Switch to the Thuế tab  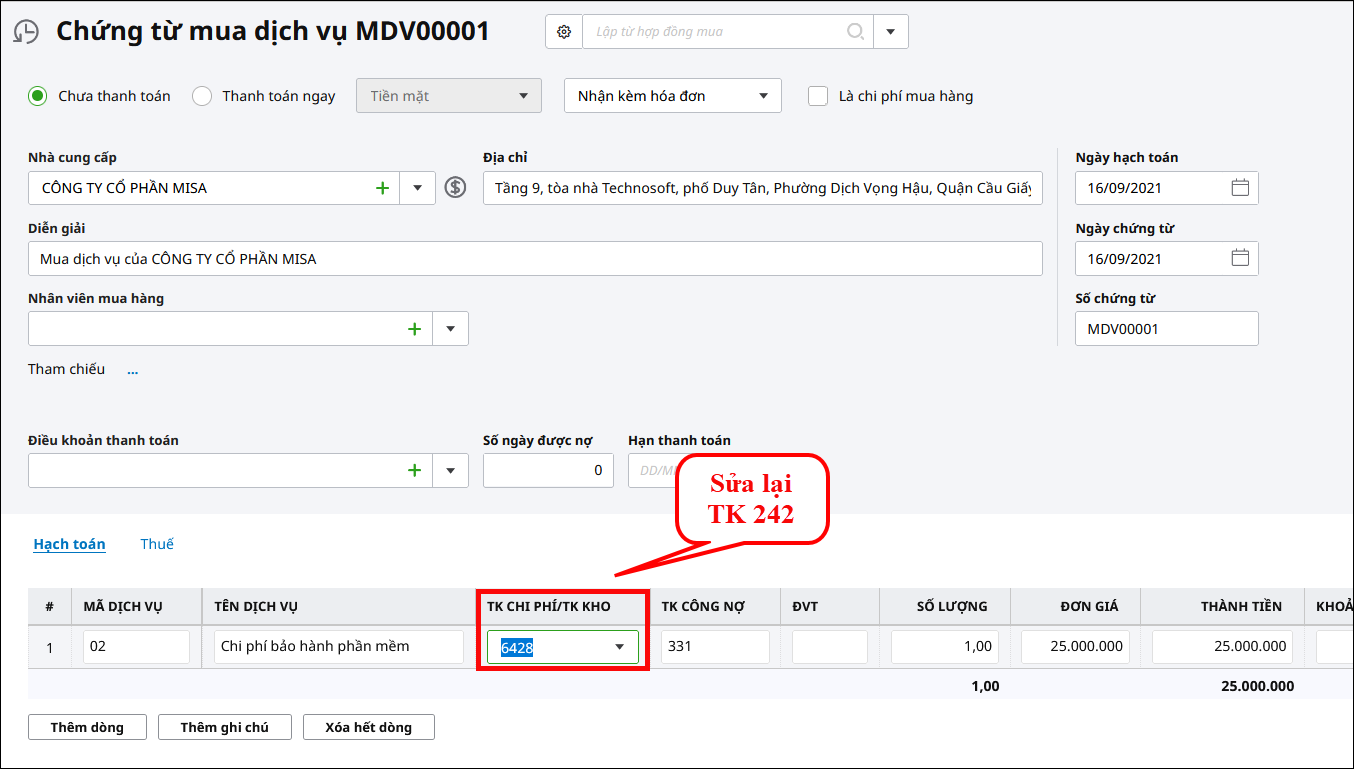(x=157, y=544)
